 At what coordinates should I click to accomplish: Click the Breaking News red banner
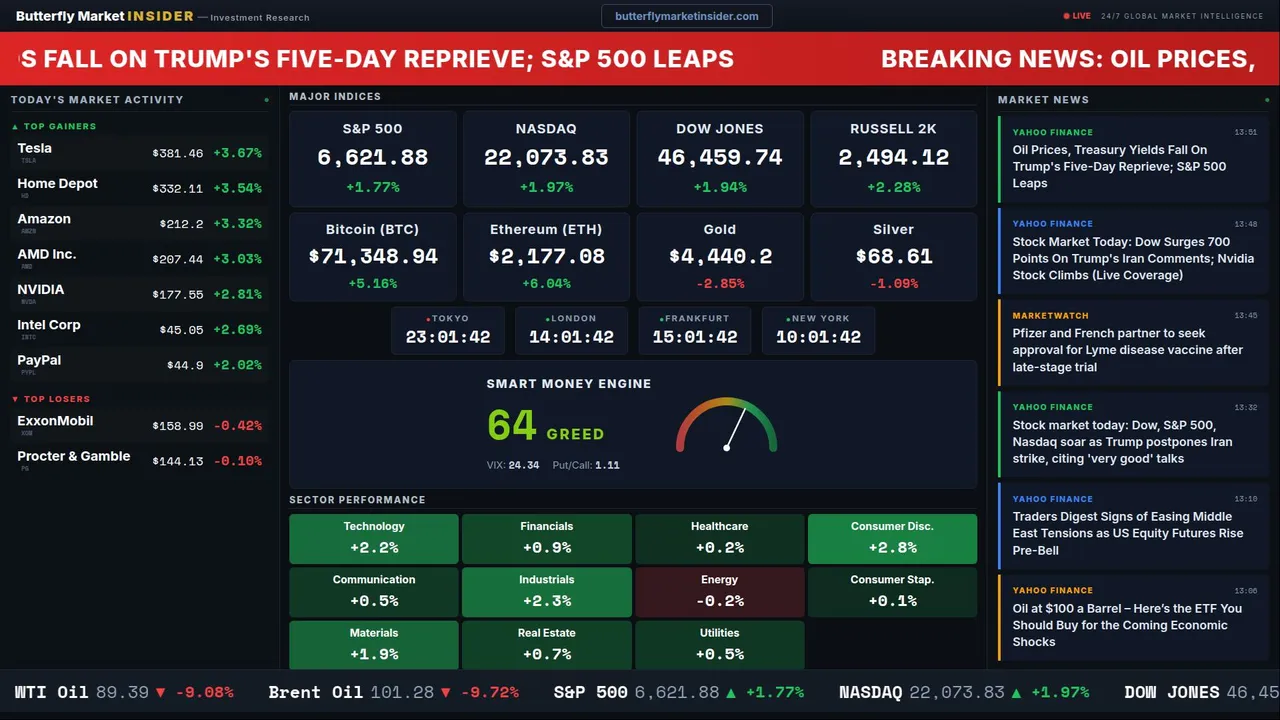[640, 59]
